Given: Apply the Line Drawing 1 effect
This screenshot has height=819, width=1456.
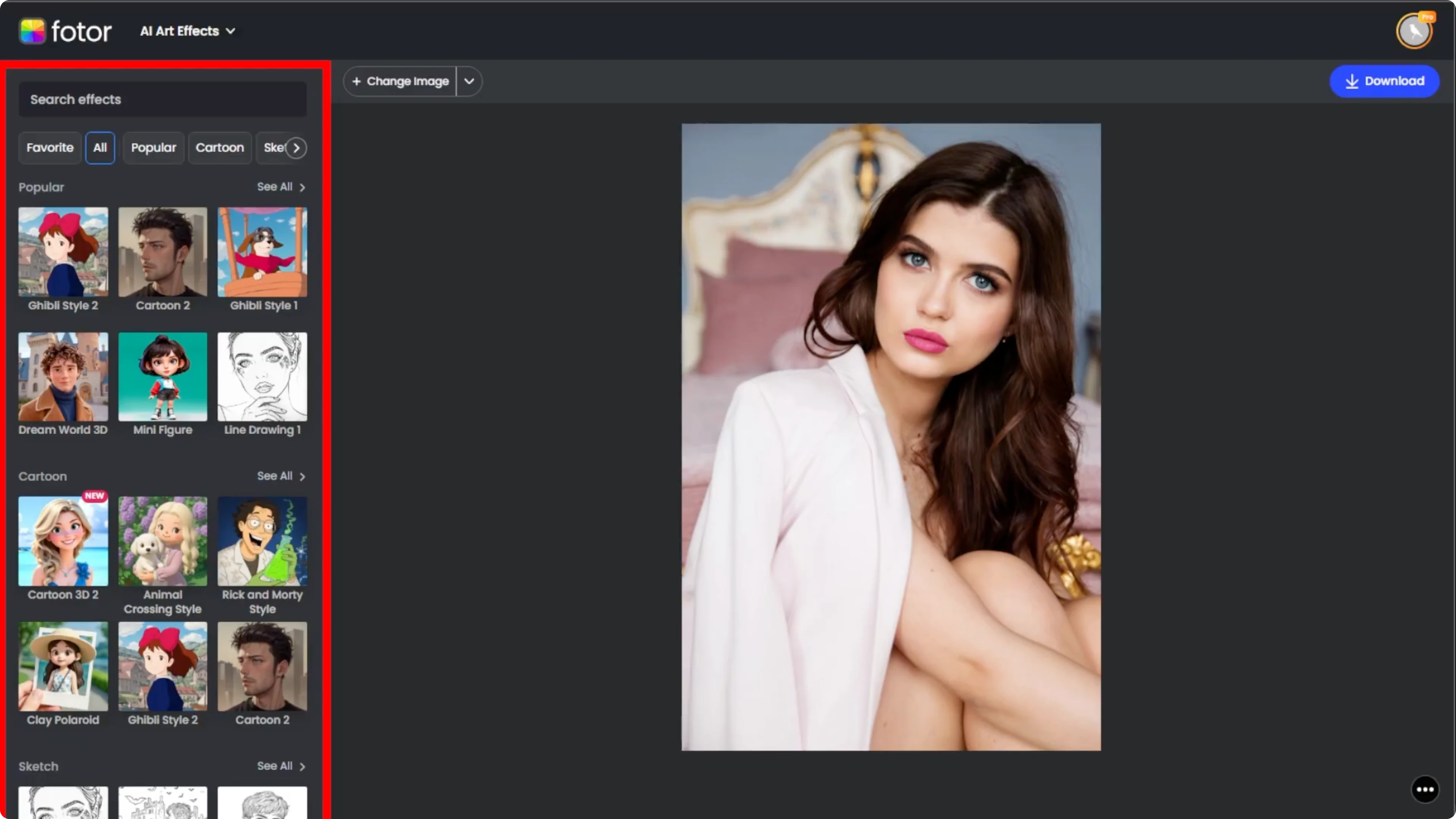Looking at the screenshot, I should (262, 376).
